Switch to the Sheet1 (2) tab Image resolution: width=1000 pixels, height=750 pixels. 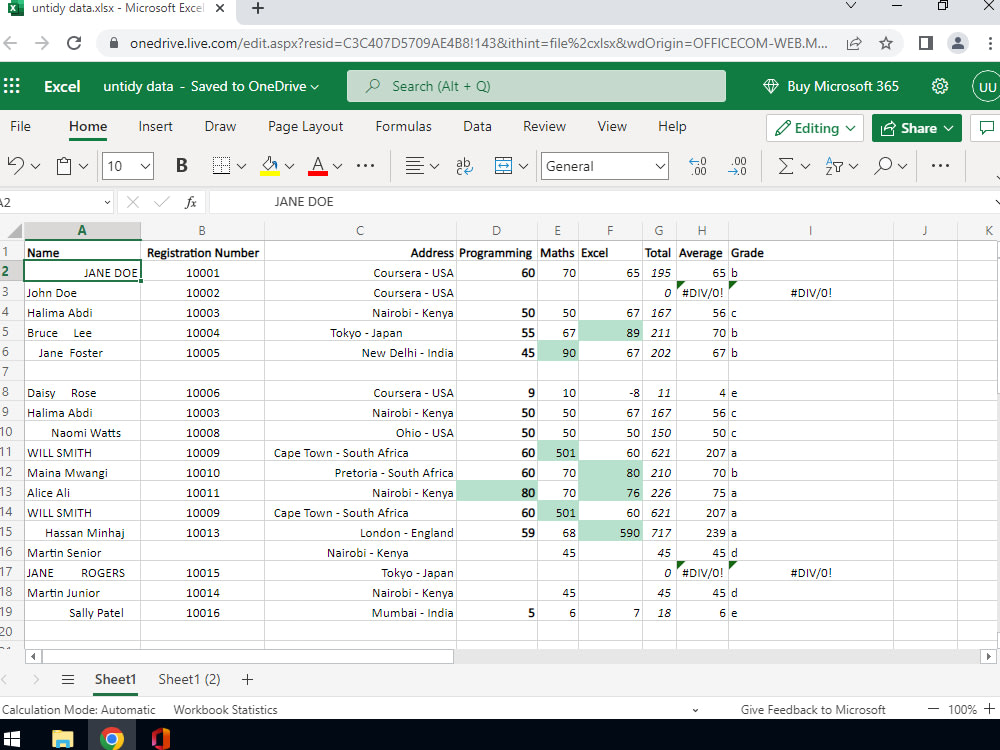coord(189,679)
